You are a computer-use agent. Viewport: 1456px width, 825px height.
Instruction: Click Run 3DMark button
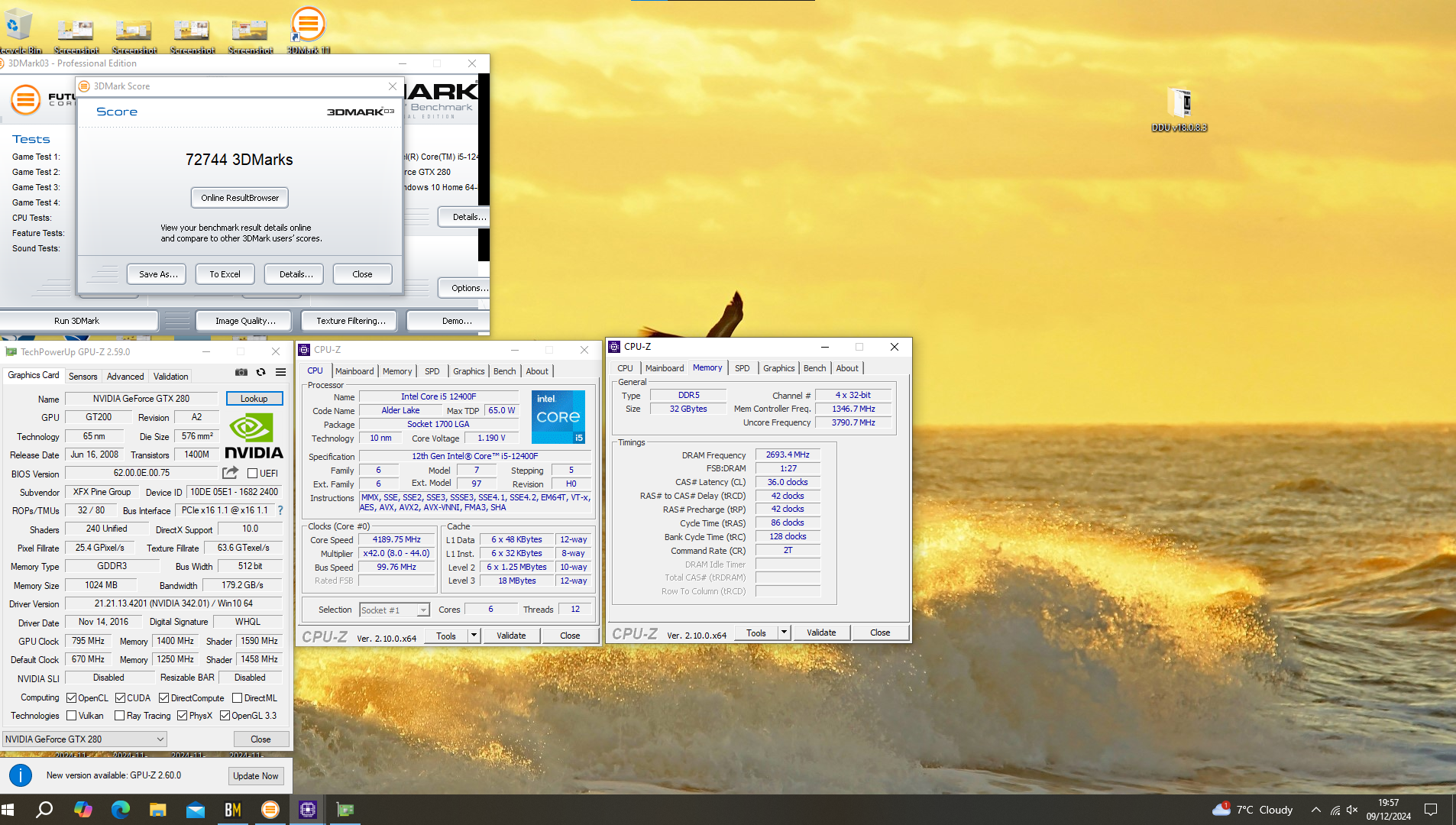[76, 321]
